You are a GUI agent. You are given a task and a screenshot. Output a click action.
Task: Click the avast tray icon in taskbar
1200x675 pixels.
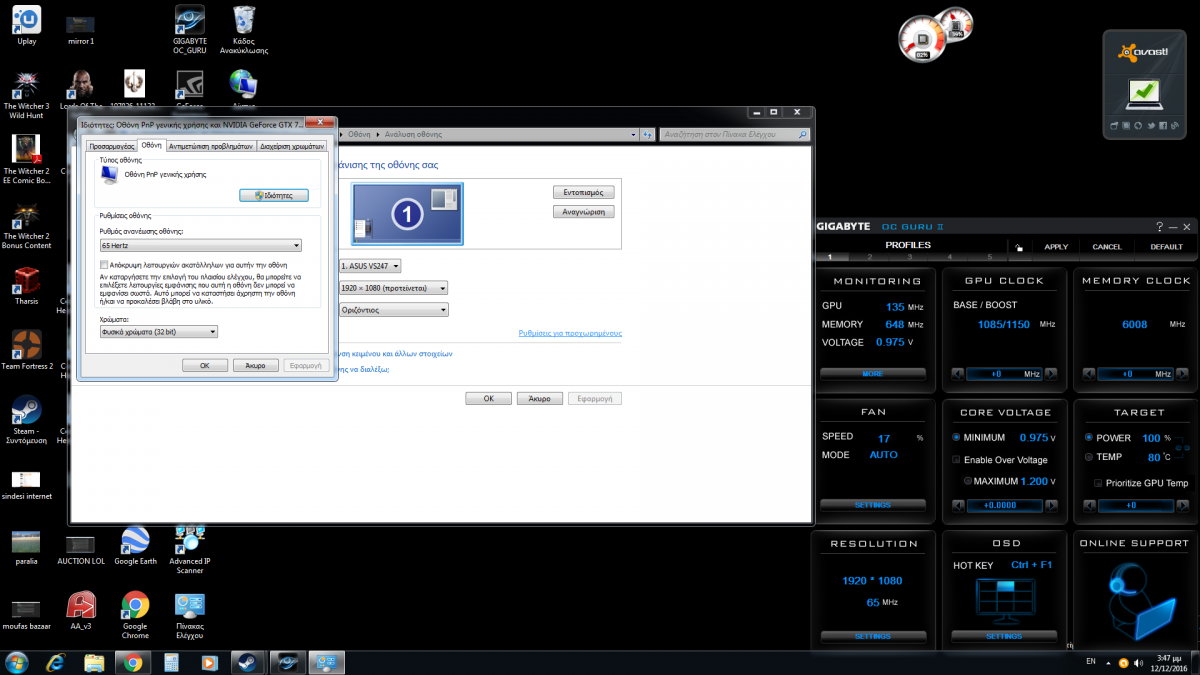tap(1123, 662)
